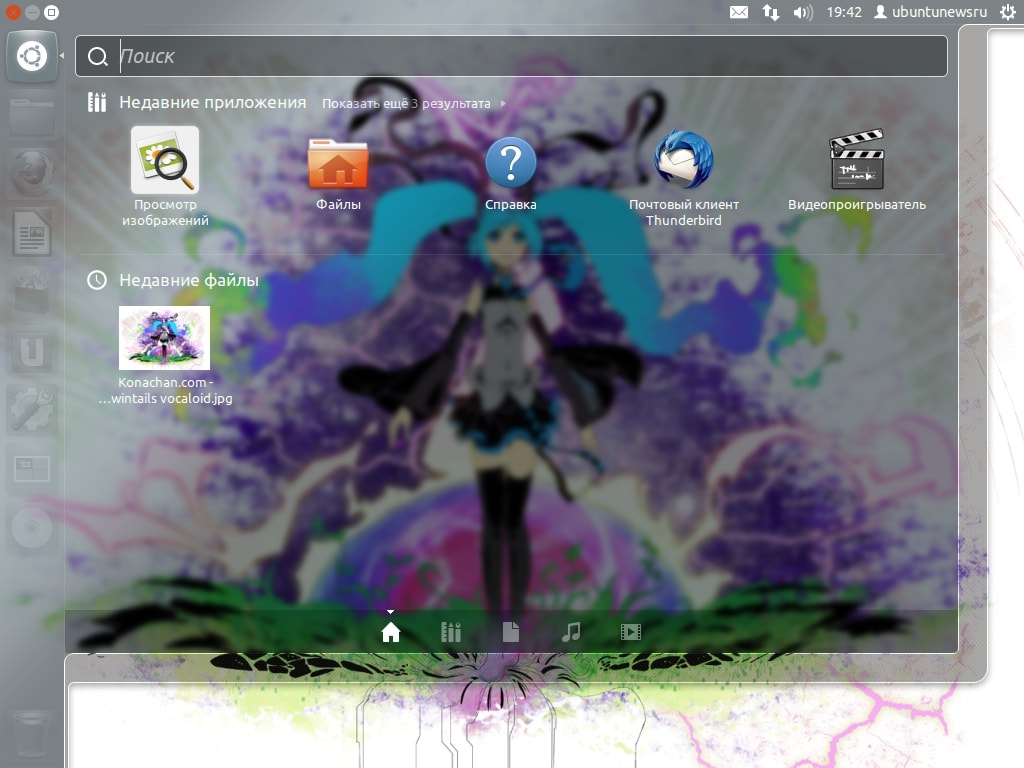Open System Settings wrench icon in launcher

click(x=31, y=409)
